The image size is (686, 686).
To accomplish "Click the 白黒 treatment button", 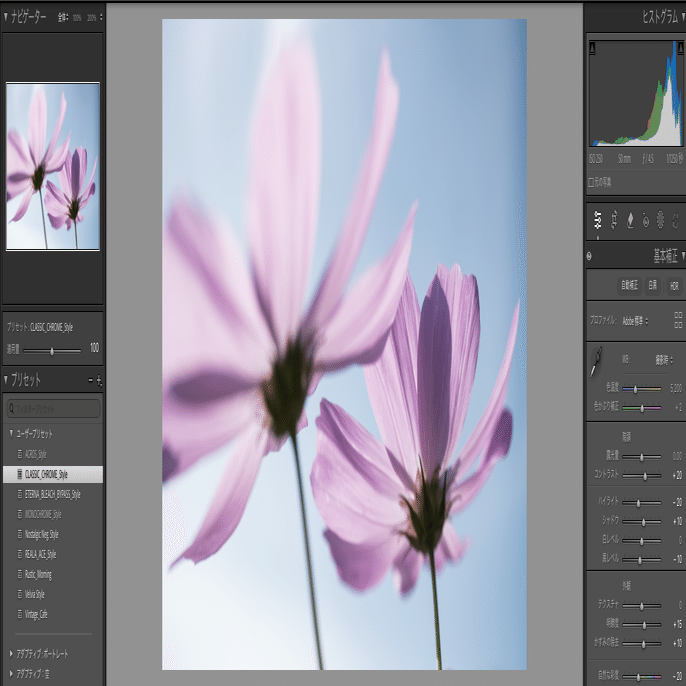I will (x=652, y=286).
